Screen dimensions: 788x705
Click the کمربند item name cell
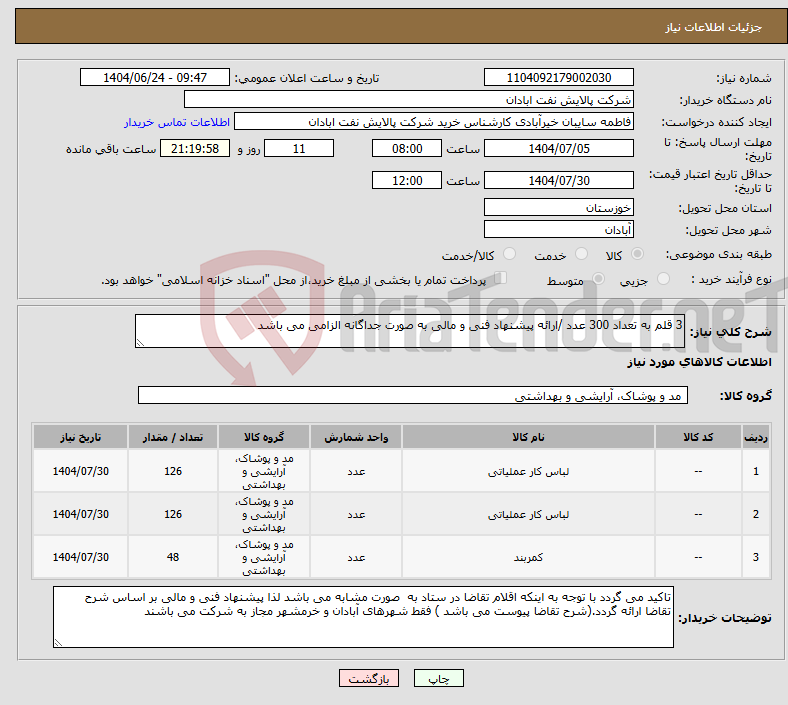click(528, 557)
